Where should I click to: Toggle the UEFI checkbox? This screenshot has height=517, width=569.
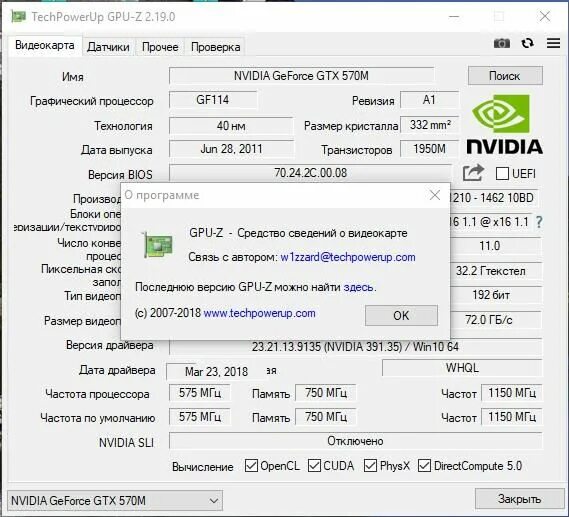point(502,173)
